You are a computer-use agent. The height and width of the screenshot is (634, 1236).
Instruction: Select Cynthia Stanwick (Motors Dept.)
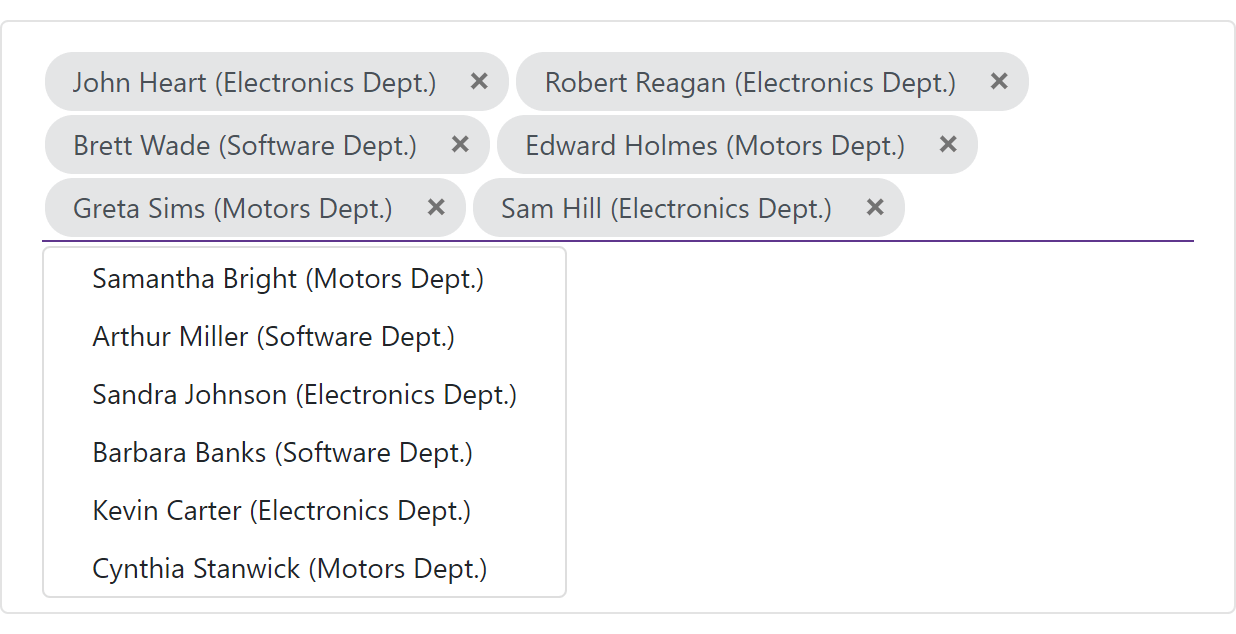(x=289, y=569)
